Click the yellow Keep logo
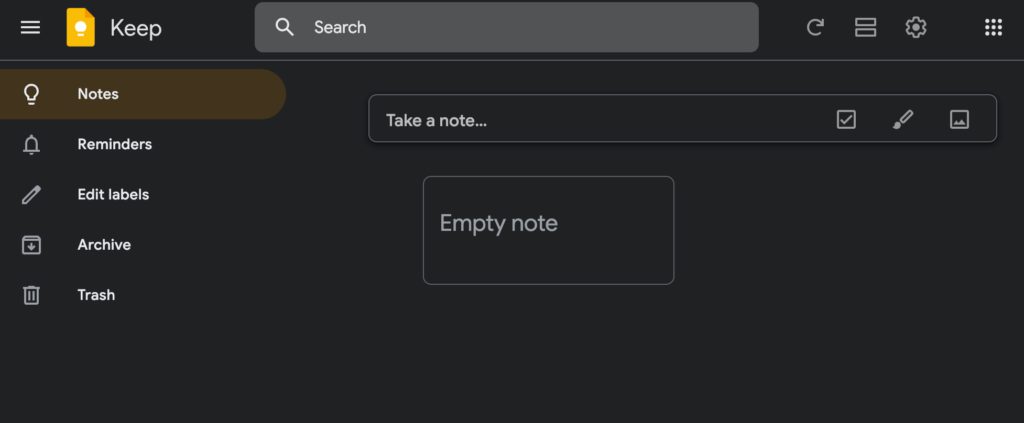 (81, 27)
